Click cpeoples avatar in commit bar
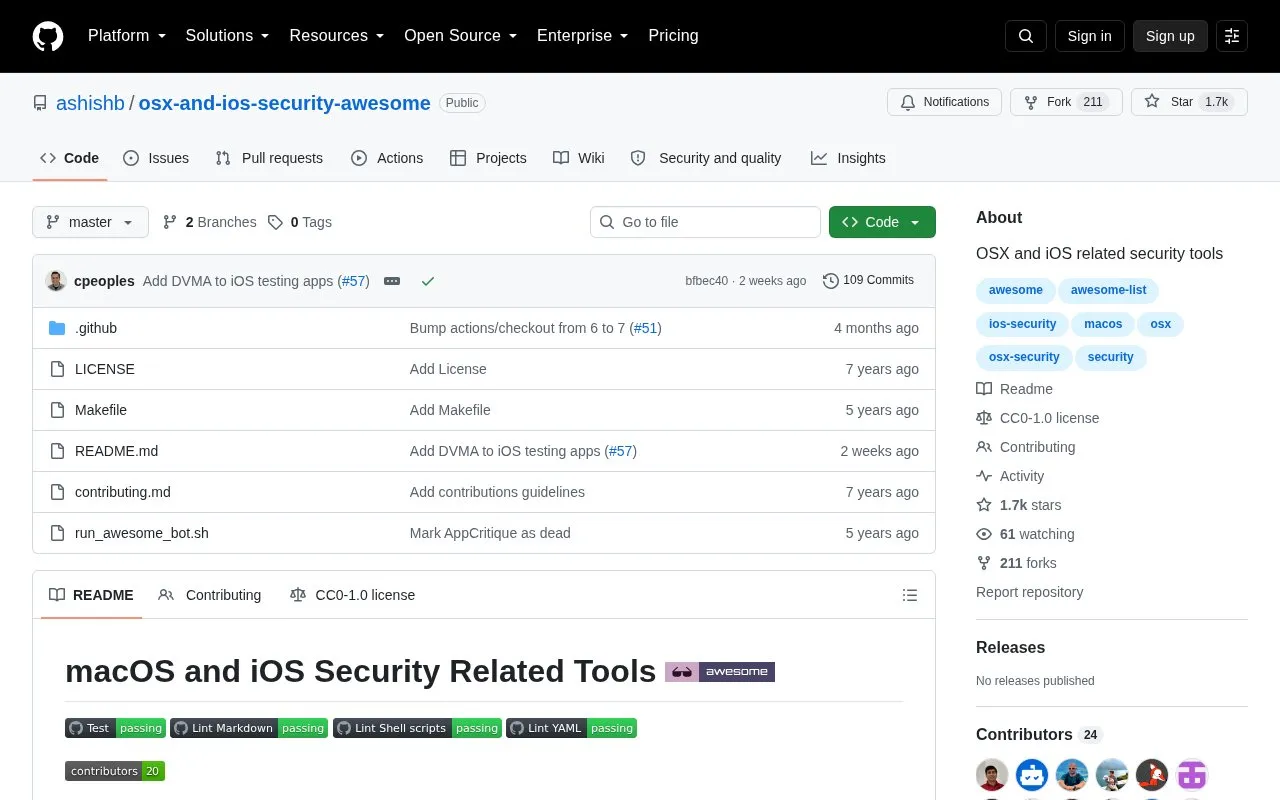1280x800 pixels. point(56,281)
